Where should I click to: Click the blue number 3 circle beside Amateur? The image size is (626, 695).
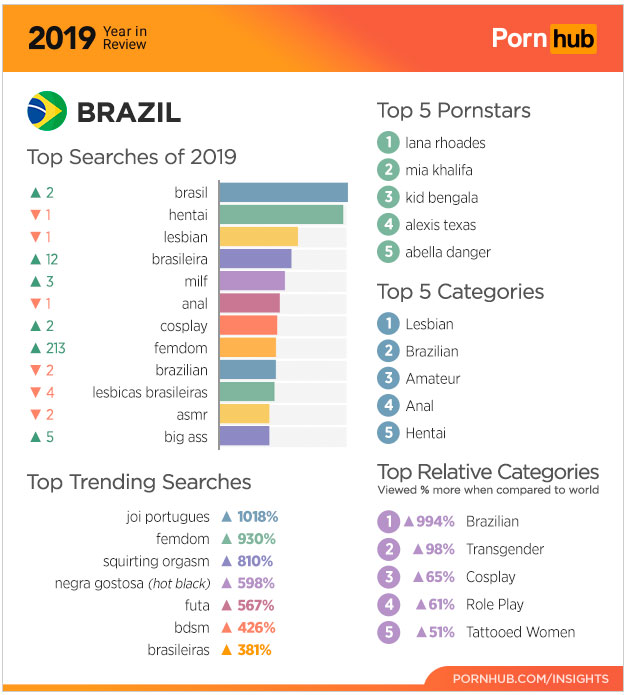tap(388, 378)
